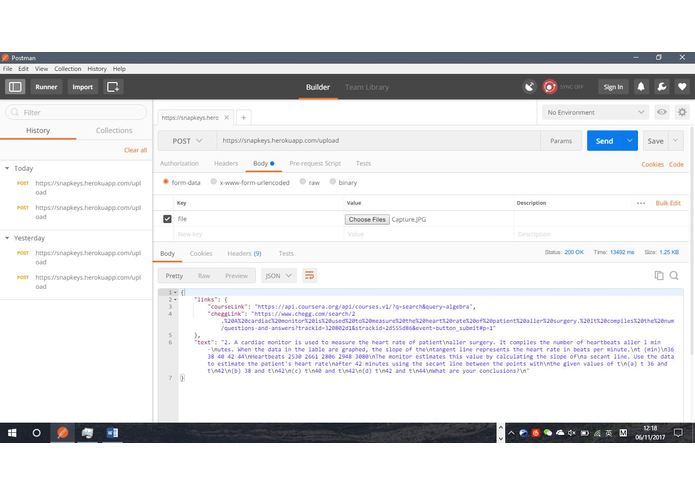Click the Import button
This screenshot has height=494, width=695.
coord(82,87)
